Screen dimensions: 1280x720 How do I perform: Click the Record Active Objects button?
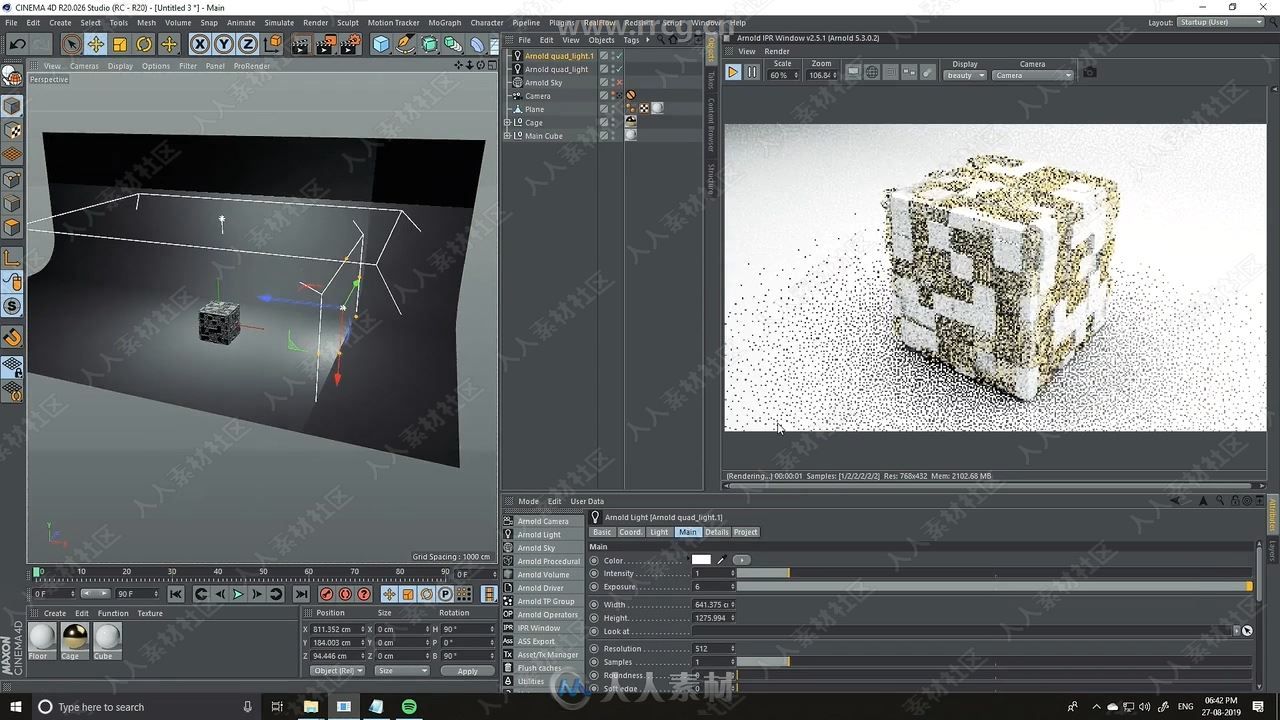point(326,594)
